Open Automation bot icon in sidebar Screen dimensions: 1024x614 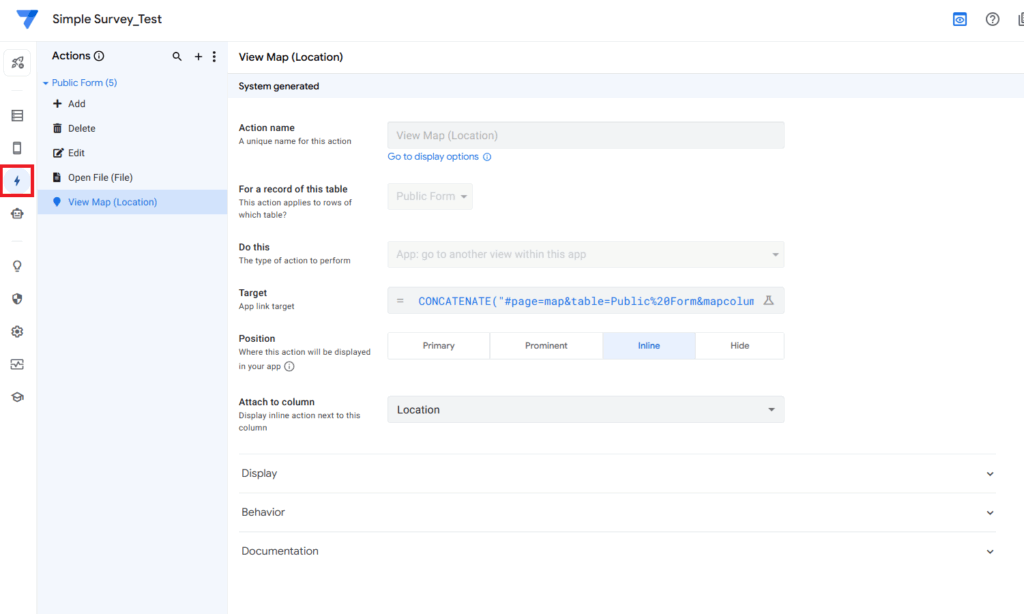(x=17, y=213)
